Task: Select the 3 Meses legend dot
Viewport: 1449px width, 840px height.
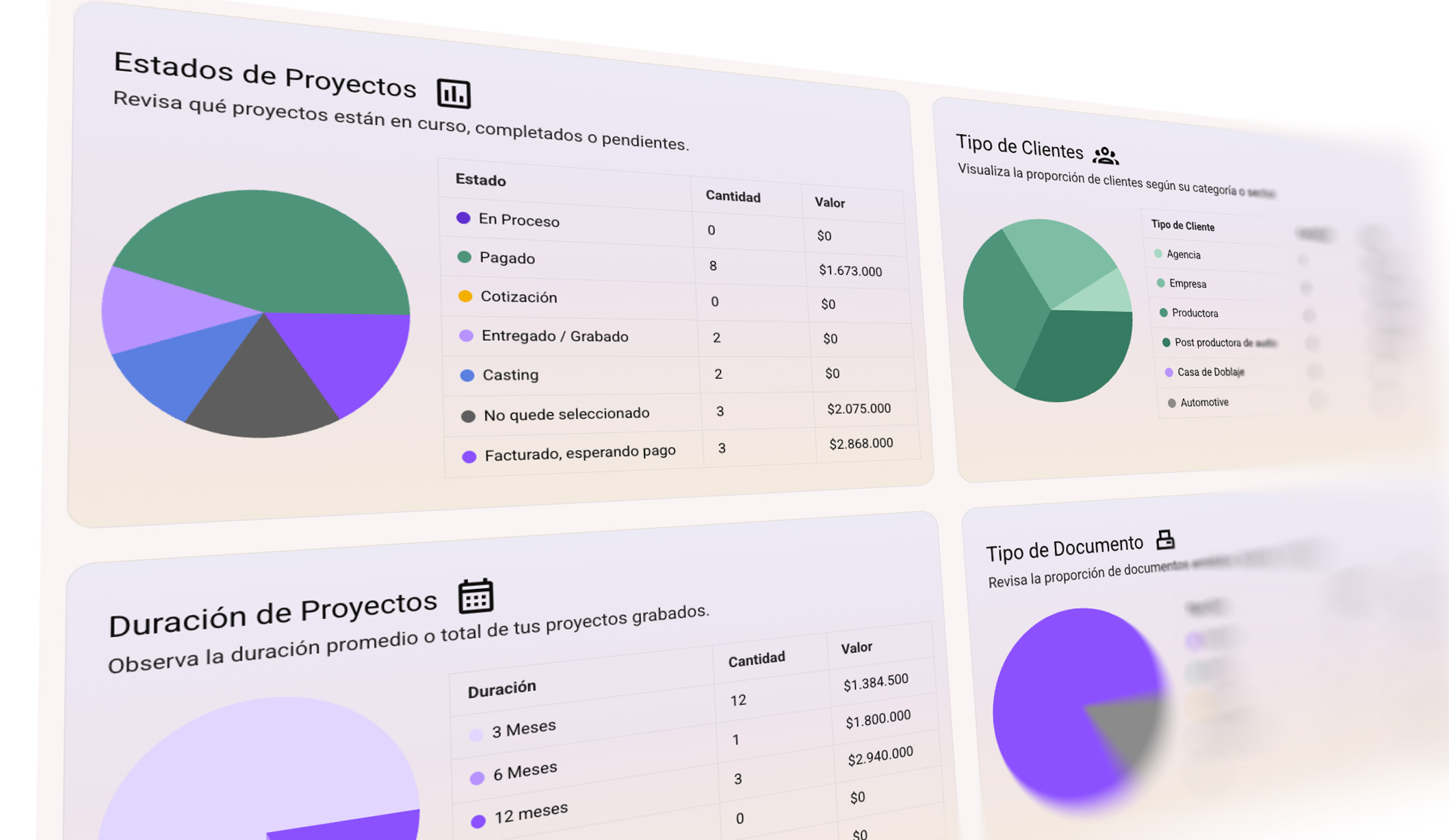Action: 475,735
